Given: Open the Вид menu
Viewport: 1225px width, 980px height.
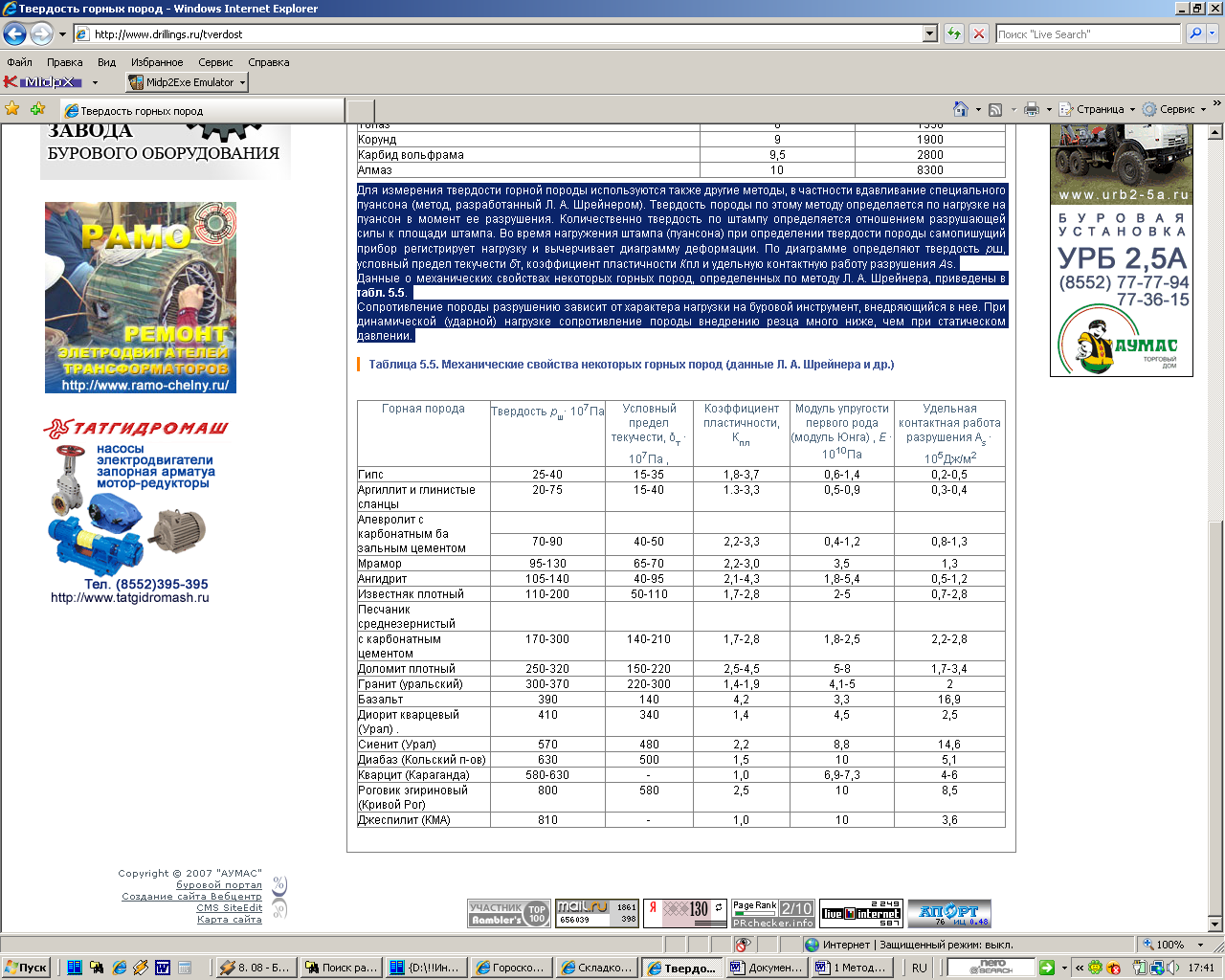Looking at the screenshot, I should (x=106, y=62).
